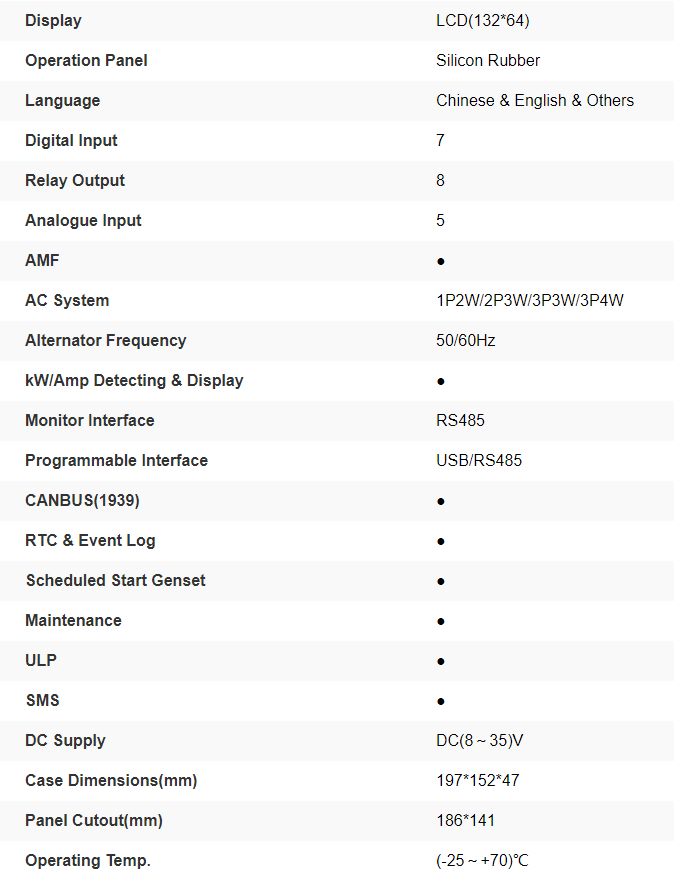Click the 1P2W/2P3W/3P3W/3P4W value
674x896 pixels.
click(x=530, y=300)
